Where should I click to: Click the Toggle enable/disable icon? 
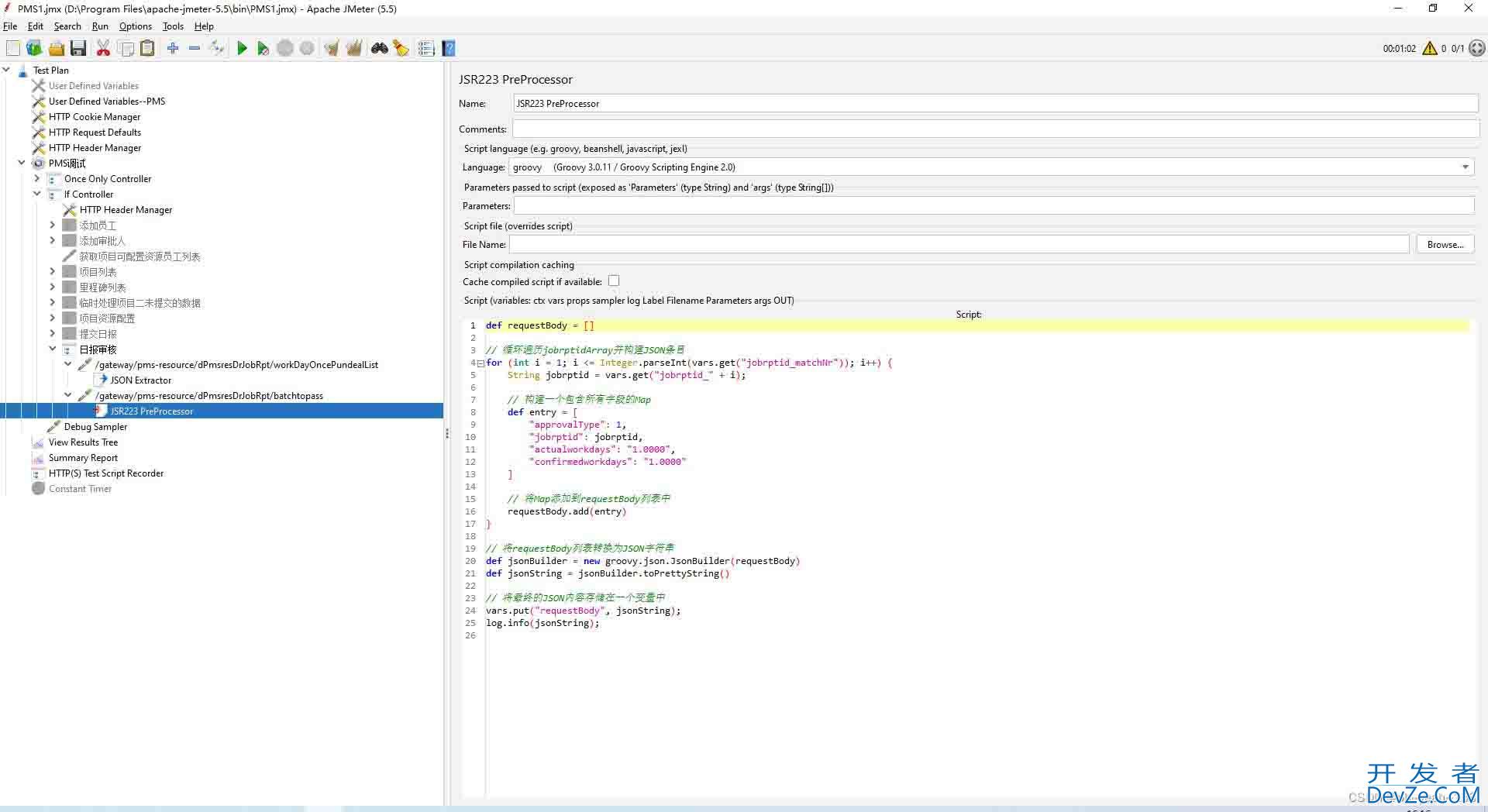pos(217,48)
